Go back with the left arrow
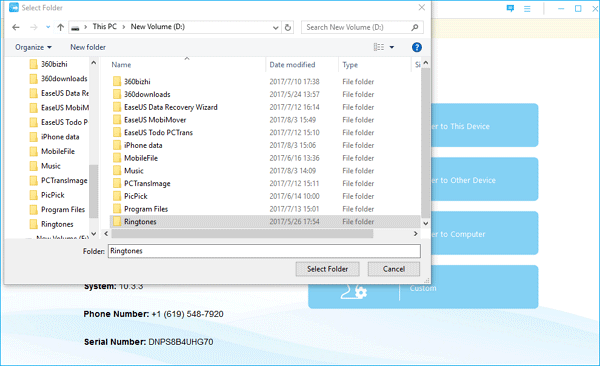 pos(16,27)
